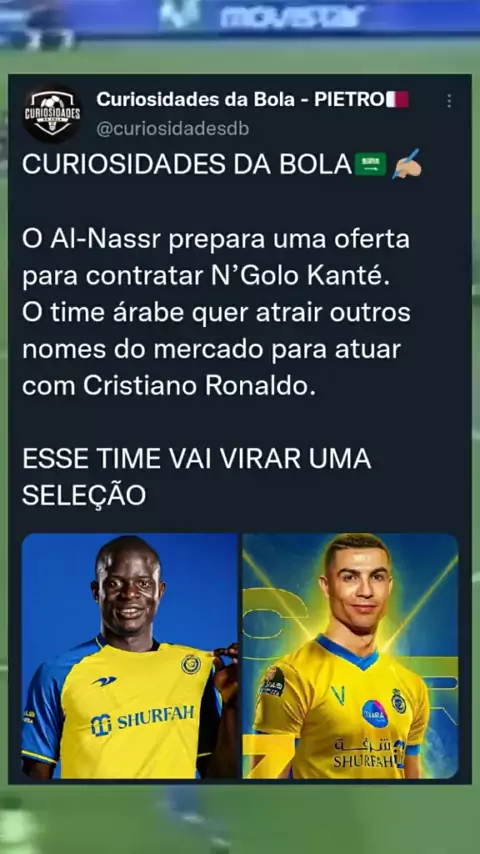The image size is (480, 854).
Task: Open the @curiosidadesdb handle link
Action: pyautogui.click(x=172, y=129)
